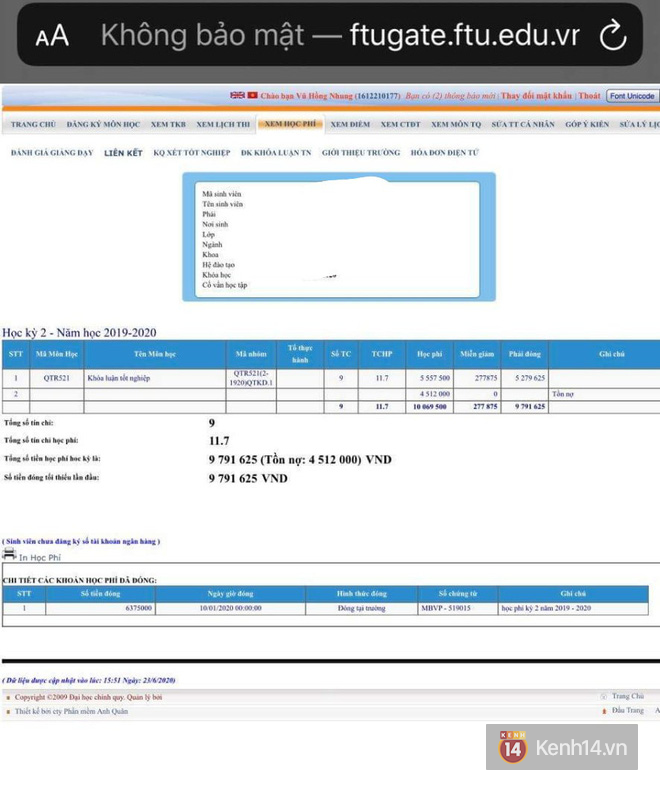This screenshot has width=660, height=792.
Task: Click the 5 557 500 tuition cell
Action: pos(430,378)
